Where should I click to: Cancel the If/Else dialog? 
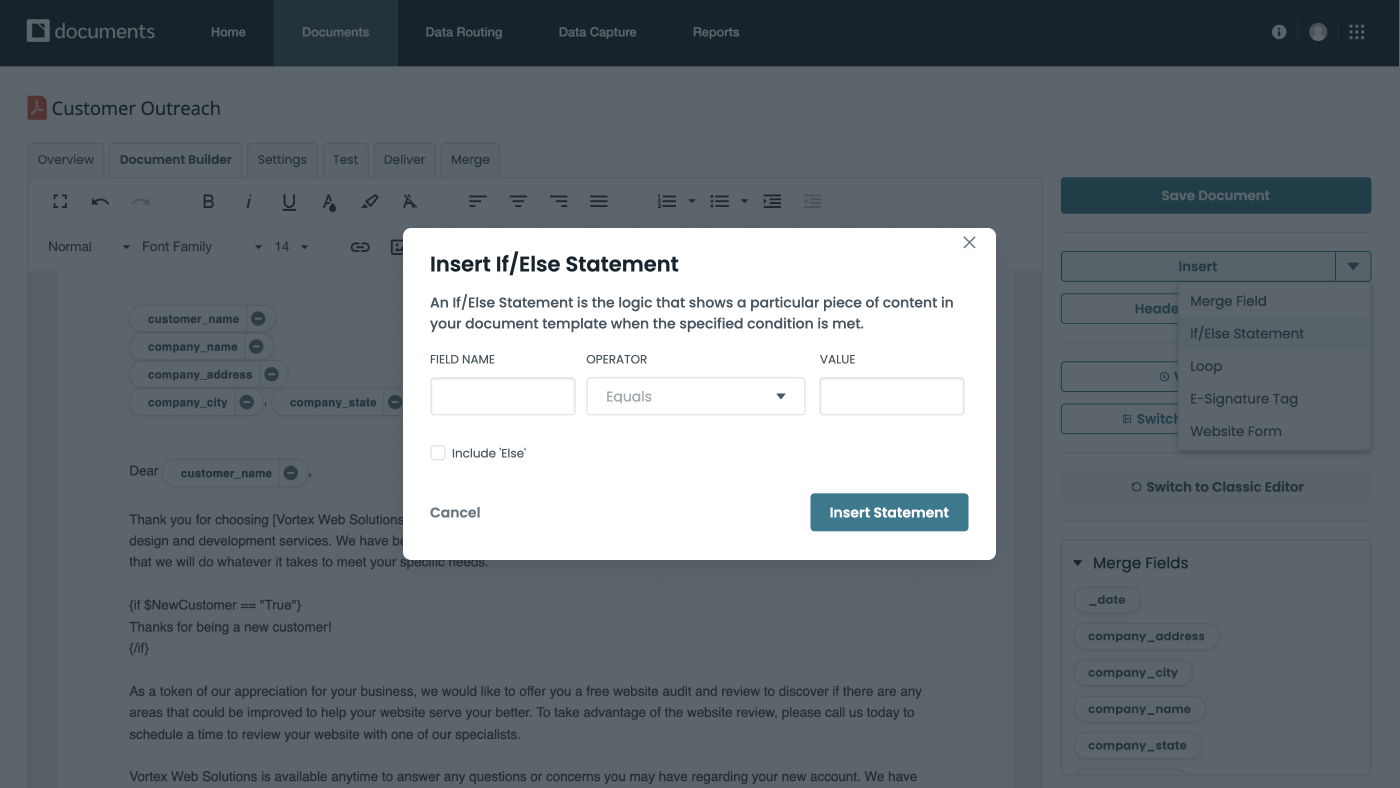pos(455,512)
